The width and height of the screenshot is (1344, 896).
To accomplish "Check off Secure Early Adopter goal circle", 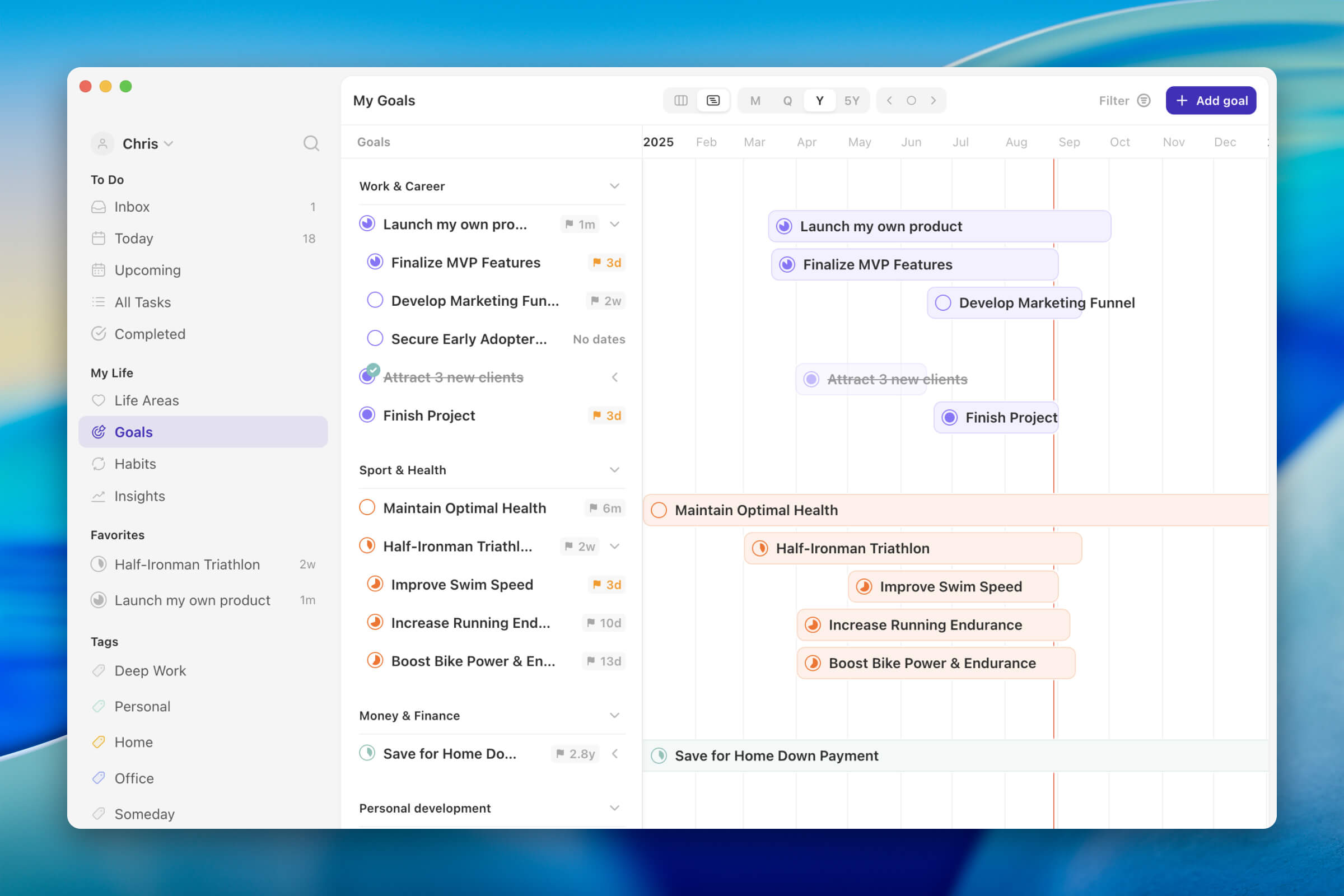I will tap(375, 339).
